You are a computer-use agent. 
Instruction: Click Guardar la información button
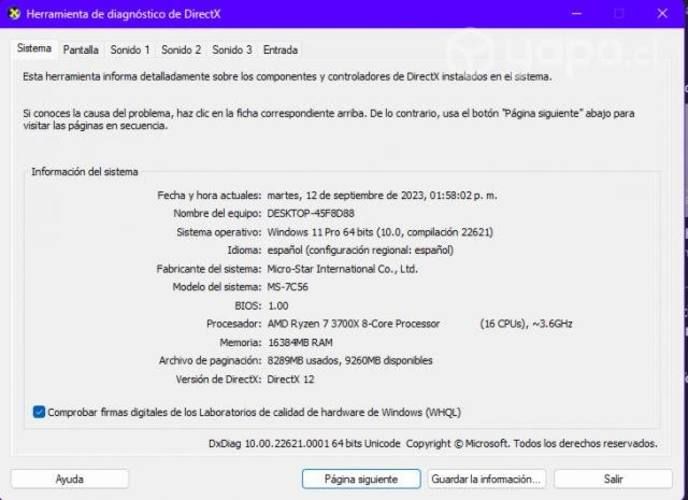pos(486,479)
